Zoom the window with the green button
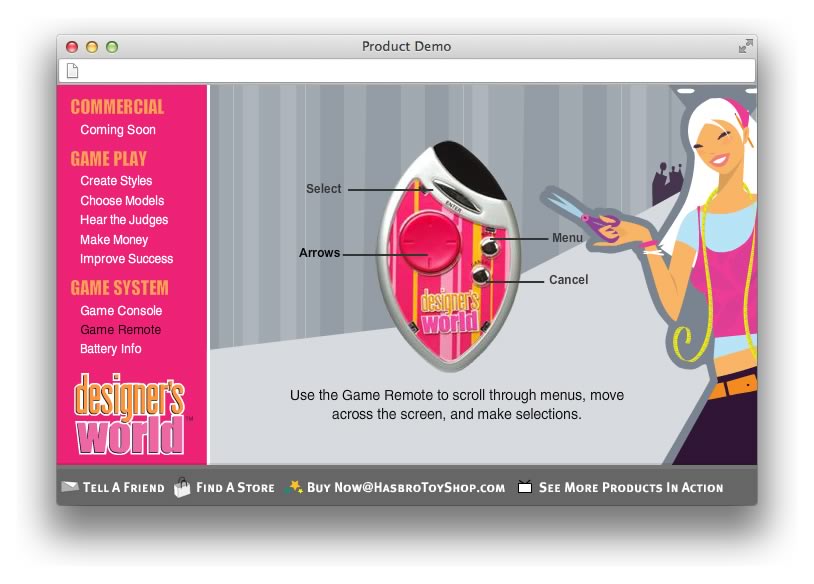The image size is (814, 584). (112, 47)
